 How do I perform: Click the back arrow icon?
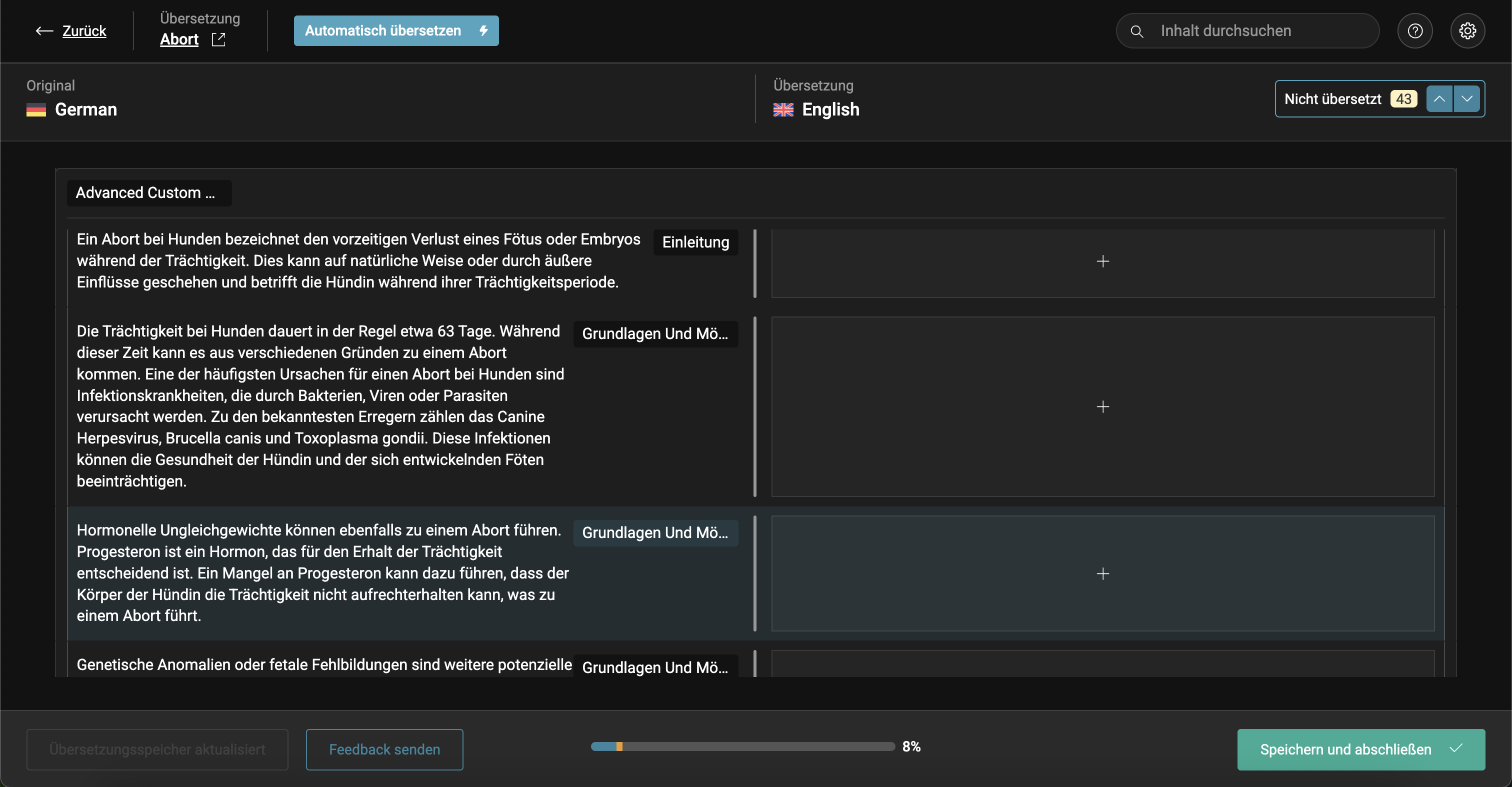point(44,31)
